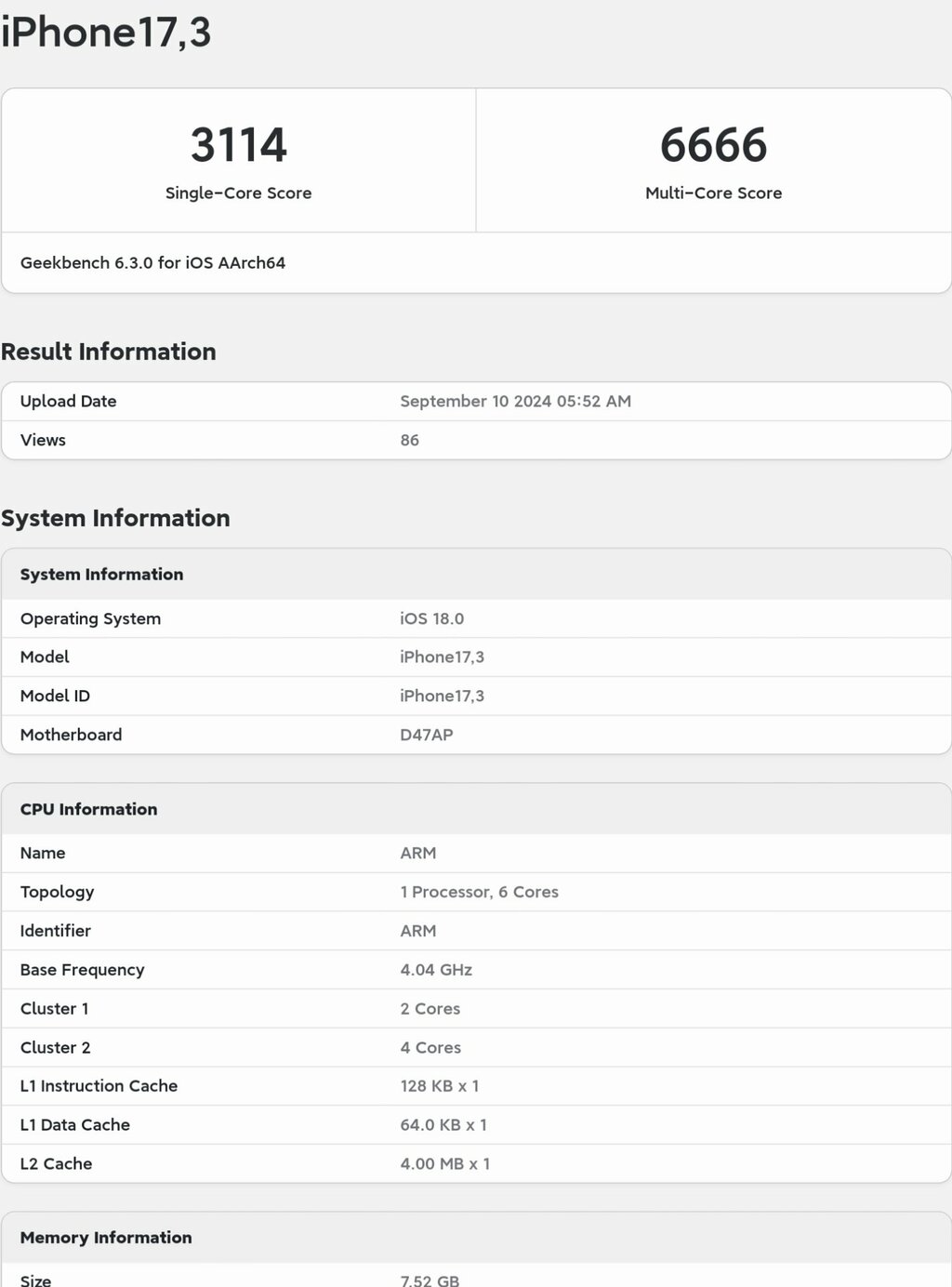Click the L2 Cache value 4.00 MB
This screenshot has width=952, height=1287.
click(444, 1164)
